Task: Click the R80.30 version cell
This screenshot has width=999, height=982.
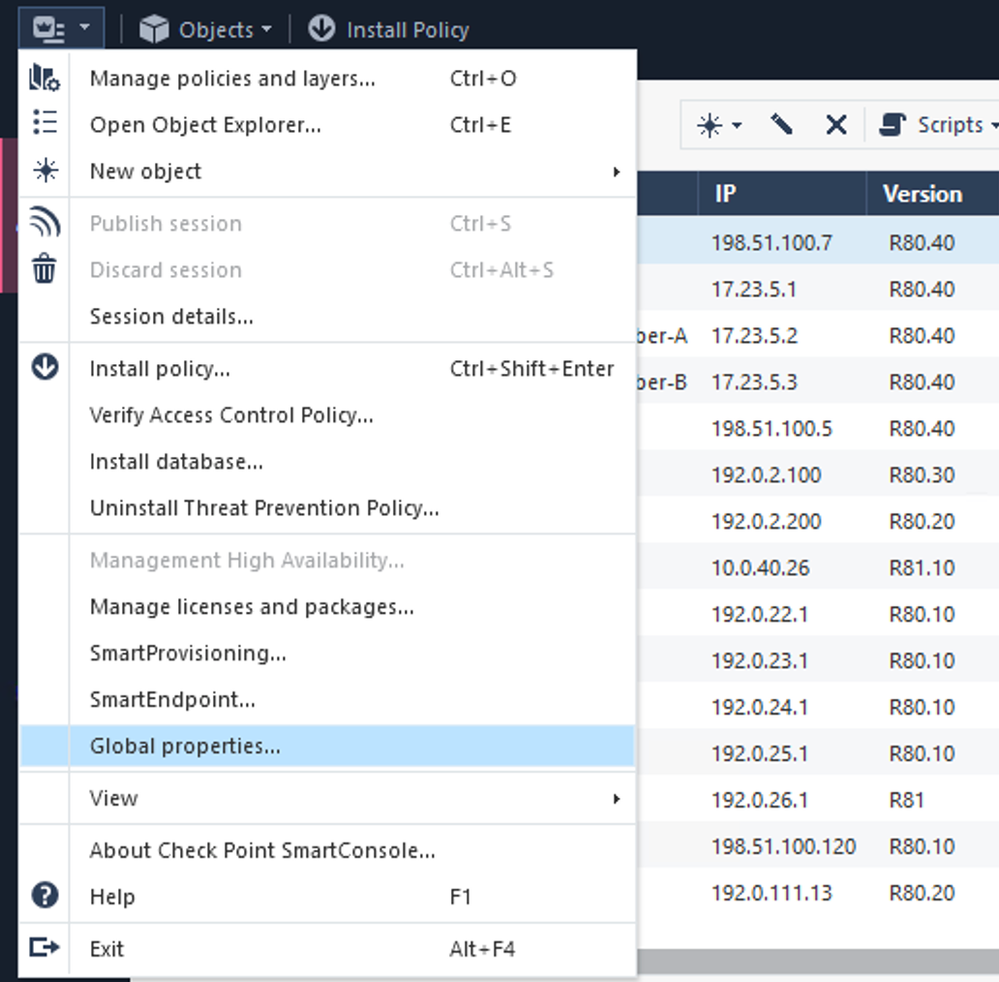Action: 922,475
